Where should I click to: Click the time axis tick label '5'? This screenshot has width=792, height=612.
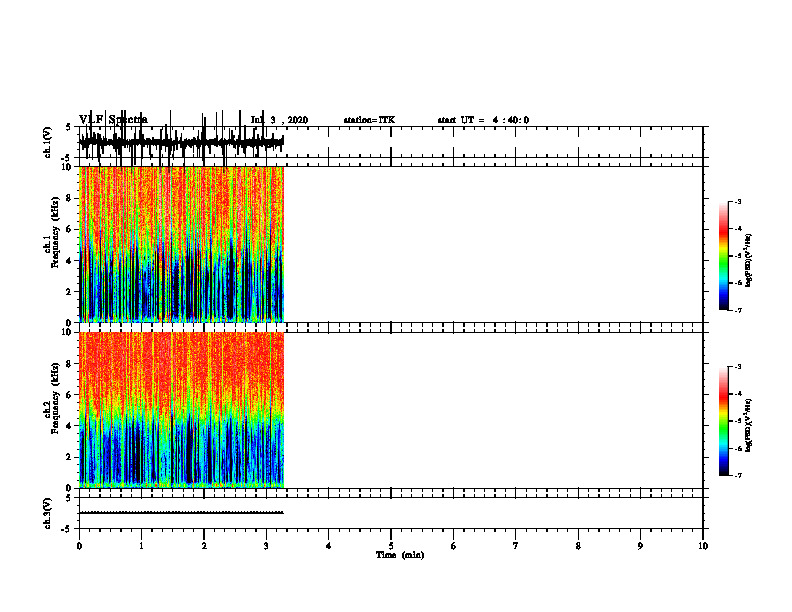point(391,545)
